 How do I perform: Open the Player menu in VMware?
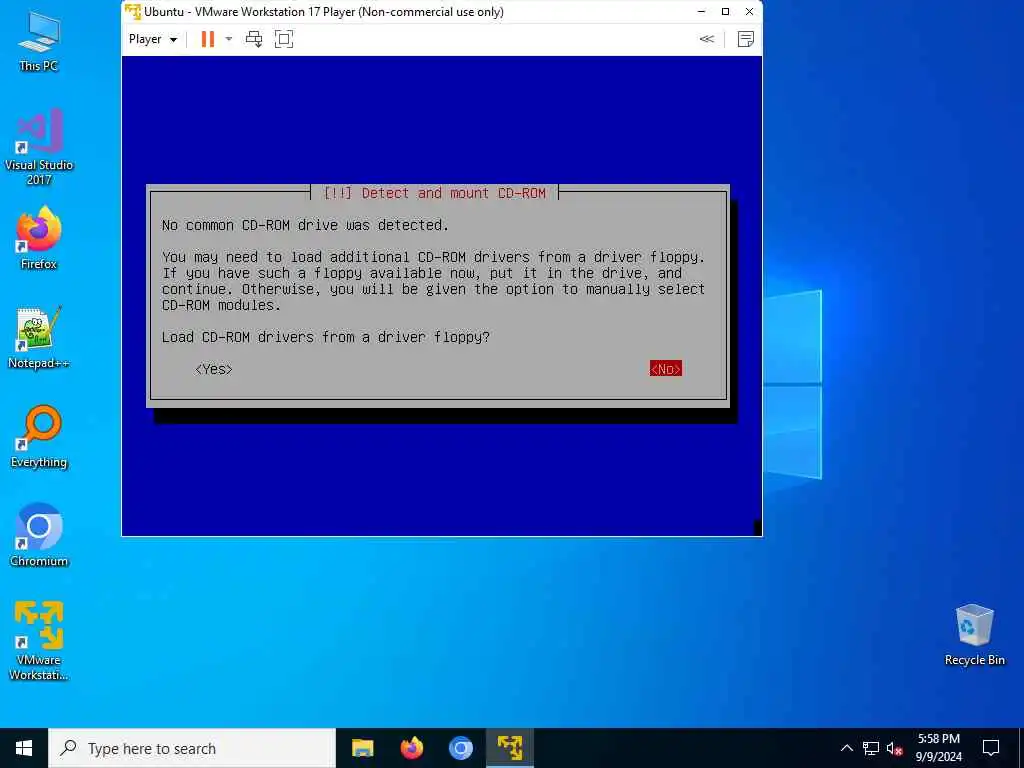point(153,39)
